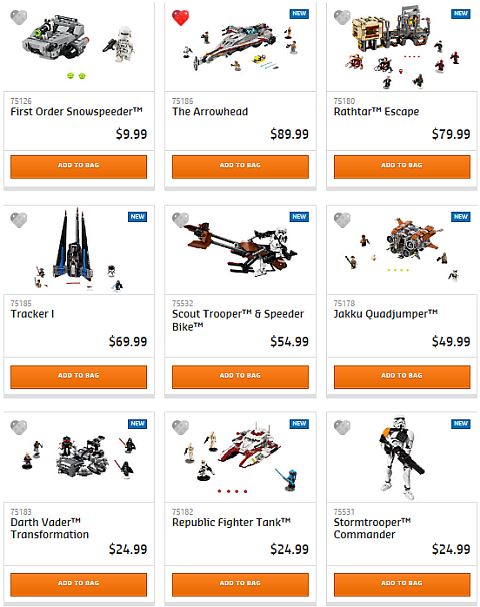
Task: Add The Arrowhead to bag
Action: coord(240,167)
